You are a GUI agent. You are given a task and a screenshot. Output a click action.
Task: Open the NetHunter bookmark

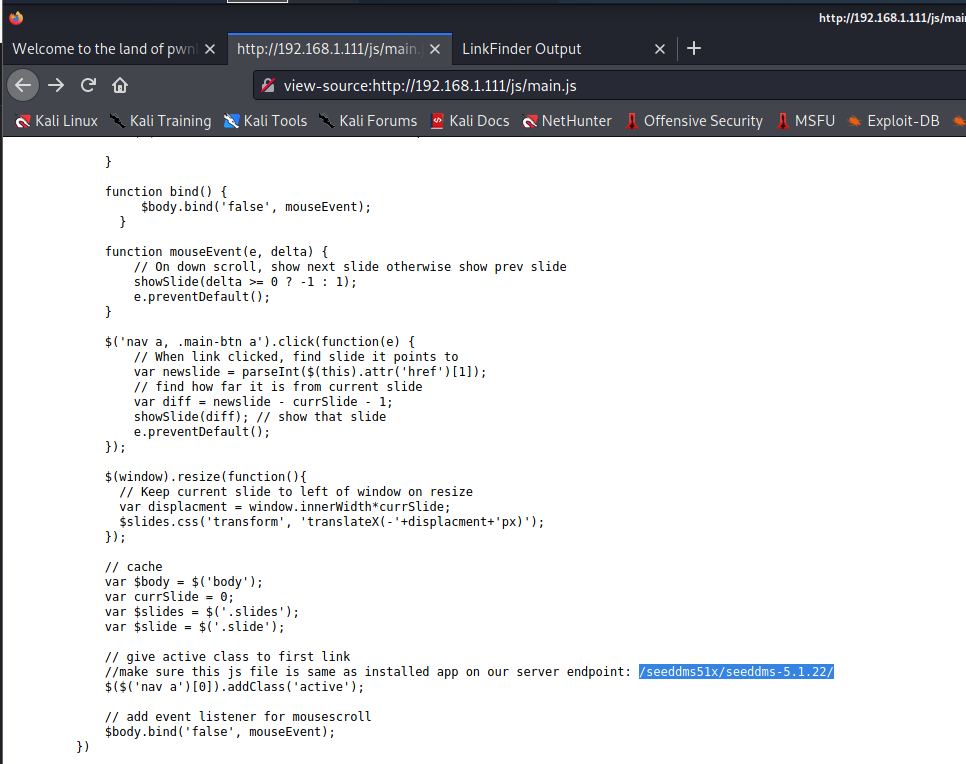566,121
